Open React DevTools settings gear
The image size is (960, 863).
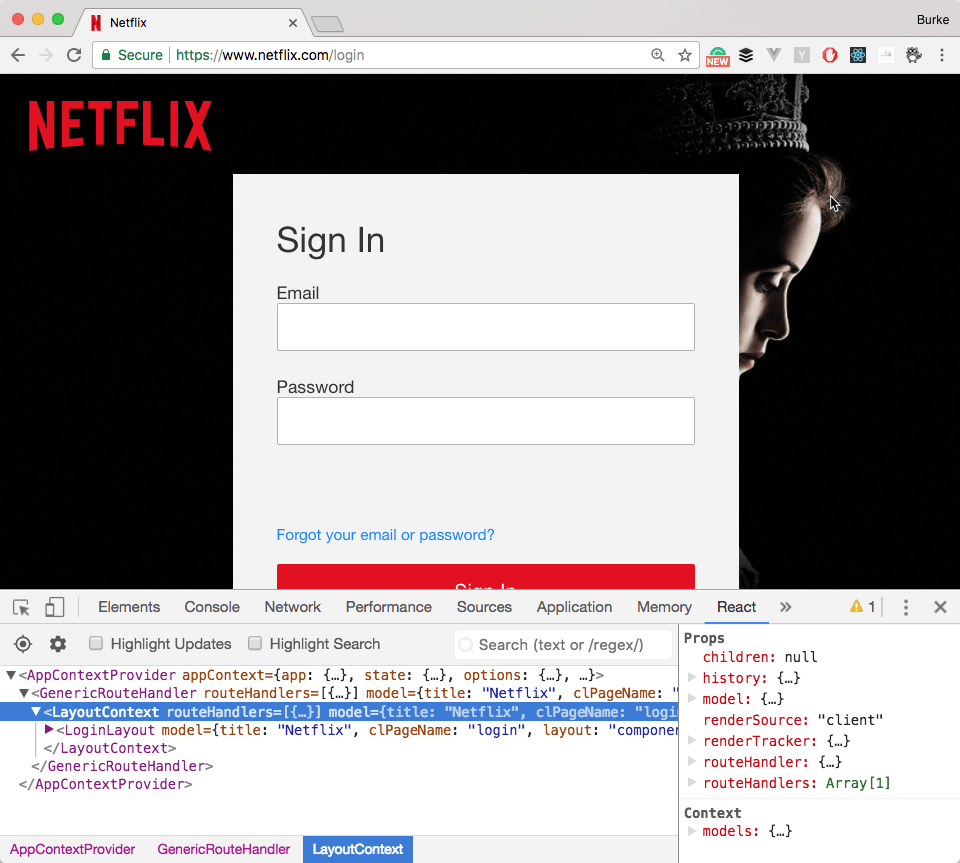(58, 644)
